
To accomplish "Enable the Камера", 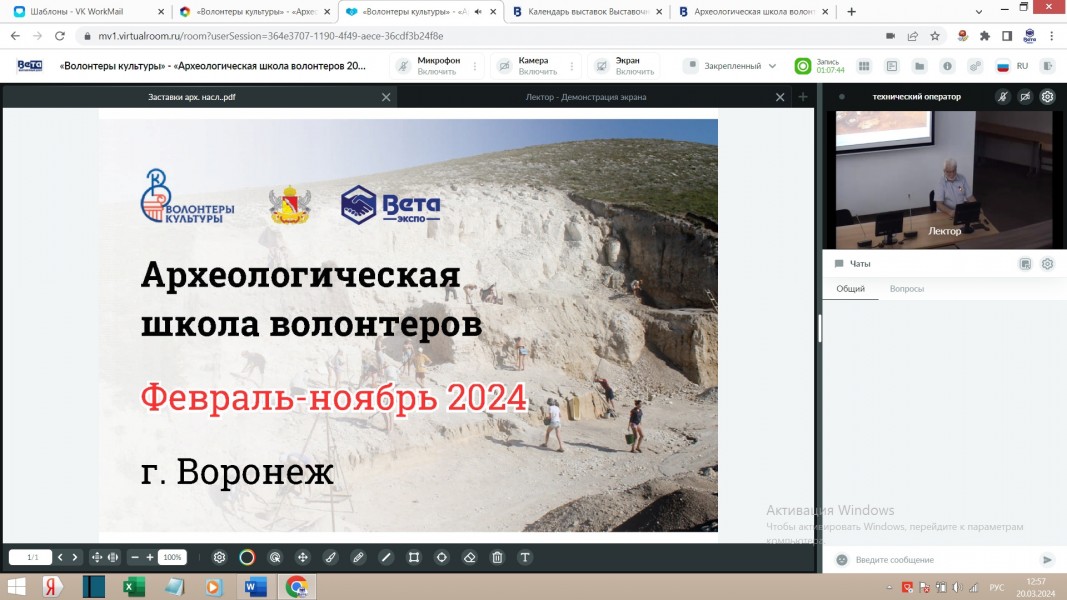I will coord(527,66).
